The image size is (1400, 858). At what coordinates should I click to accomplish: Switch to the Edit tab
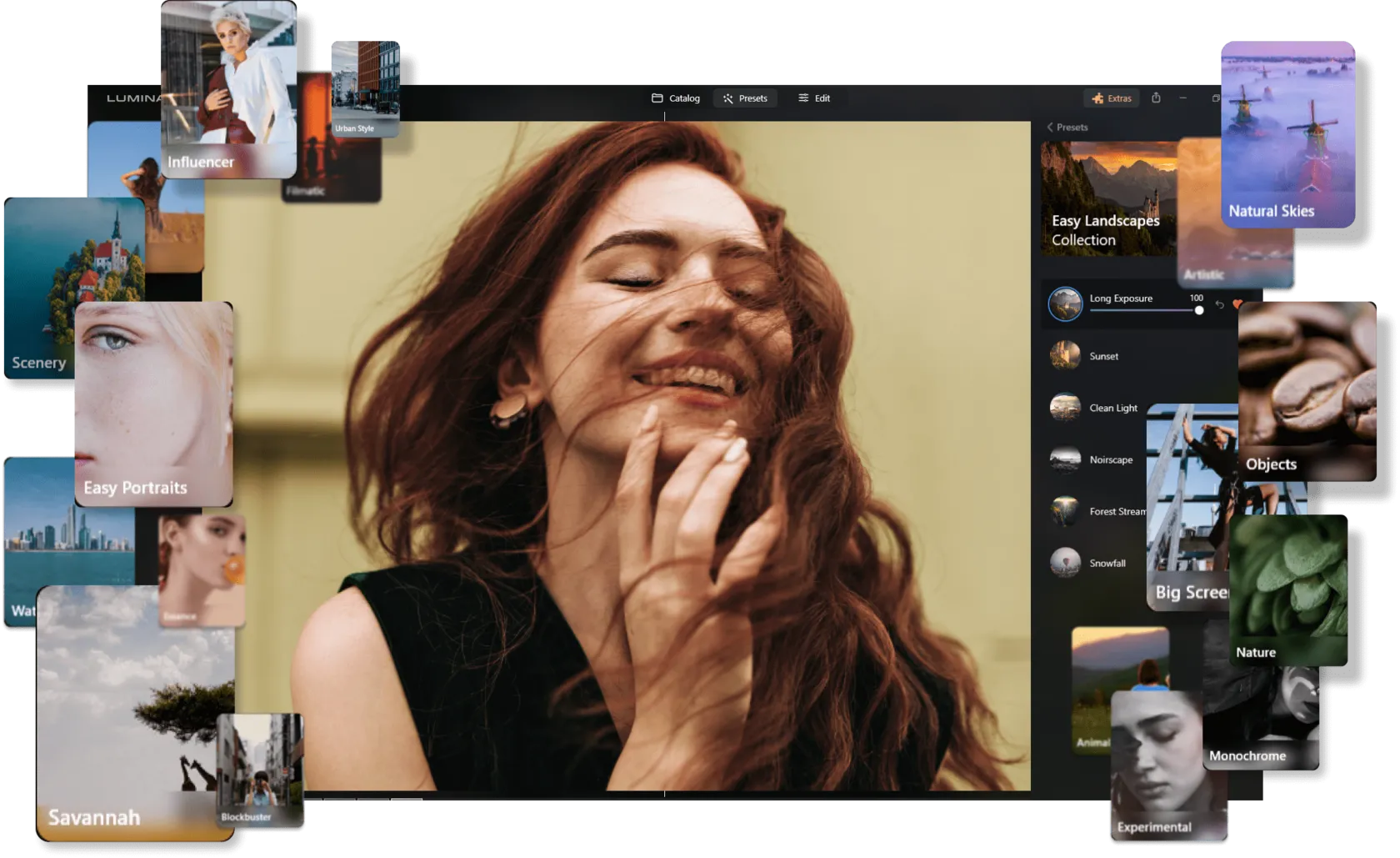[x=813, y=98]
